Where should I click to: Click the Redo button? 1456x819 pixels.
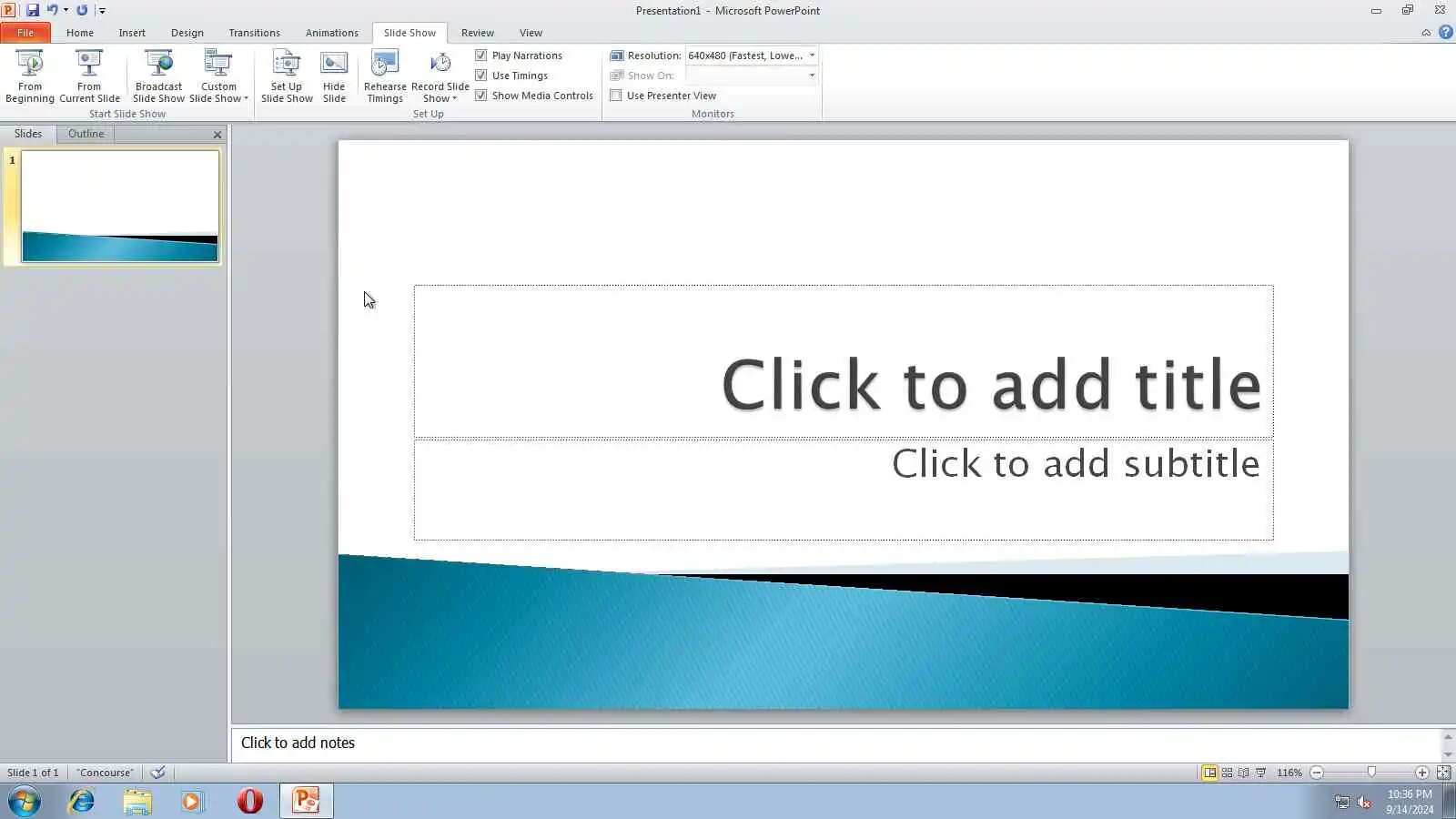[82, 10]
